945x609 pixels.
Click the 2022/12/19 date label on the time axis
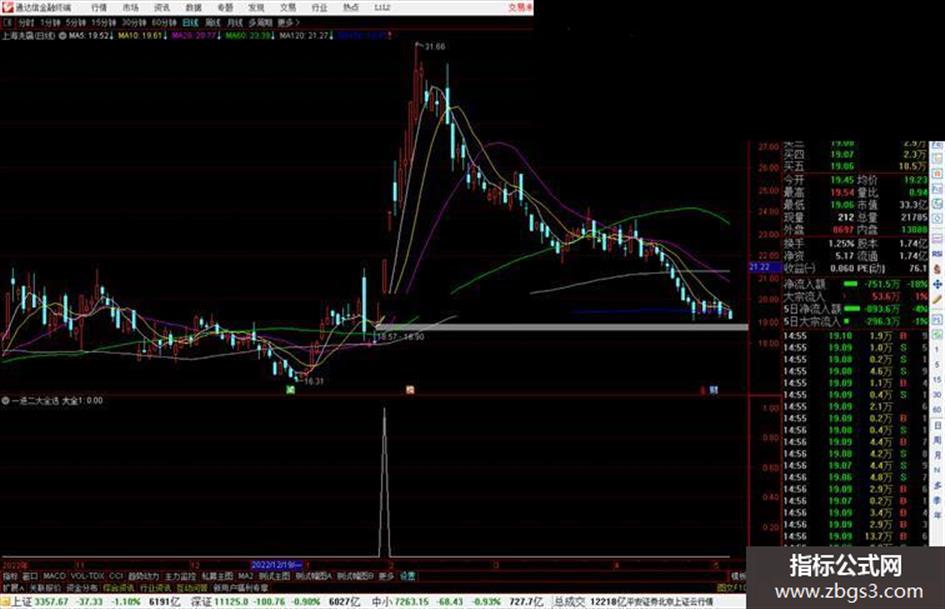pyautogui.click(x=276, y=566)
